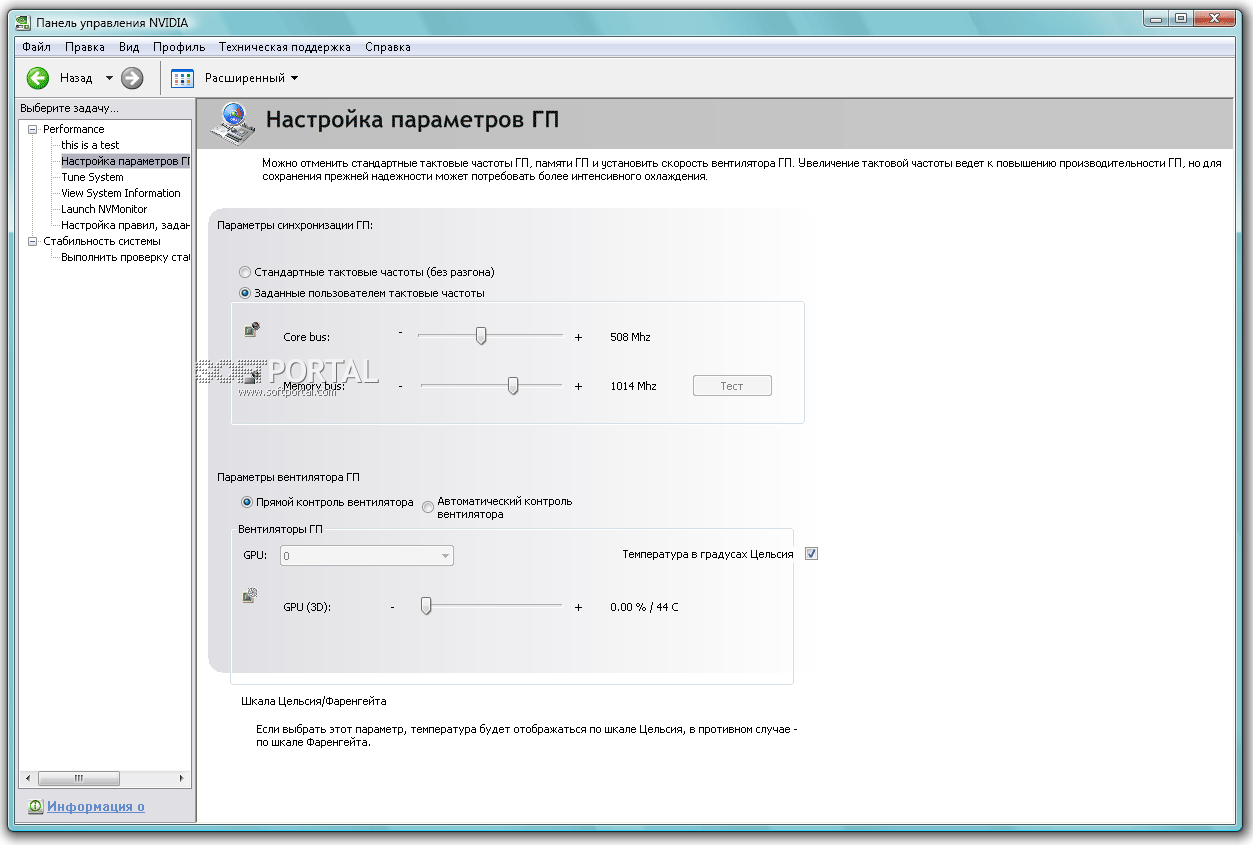Open the disabled GPU combo box
The width and height of the screenshot is (1253, 845).
coord(367,555)
